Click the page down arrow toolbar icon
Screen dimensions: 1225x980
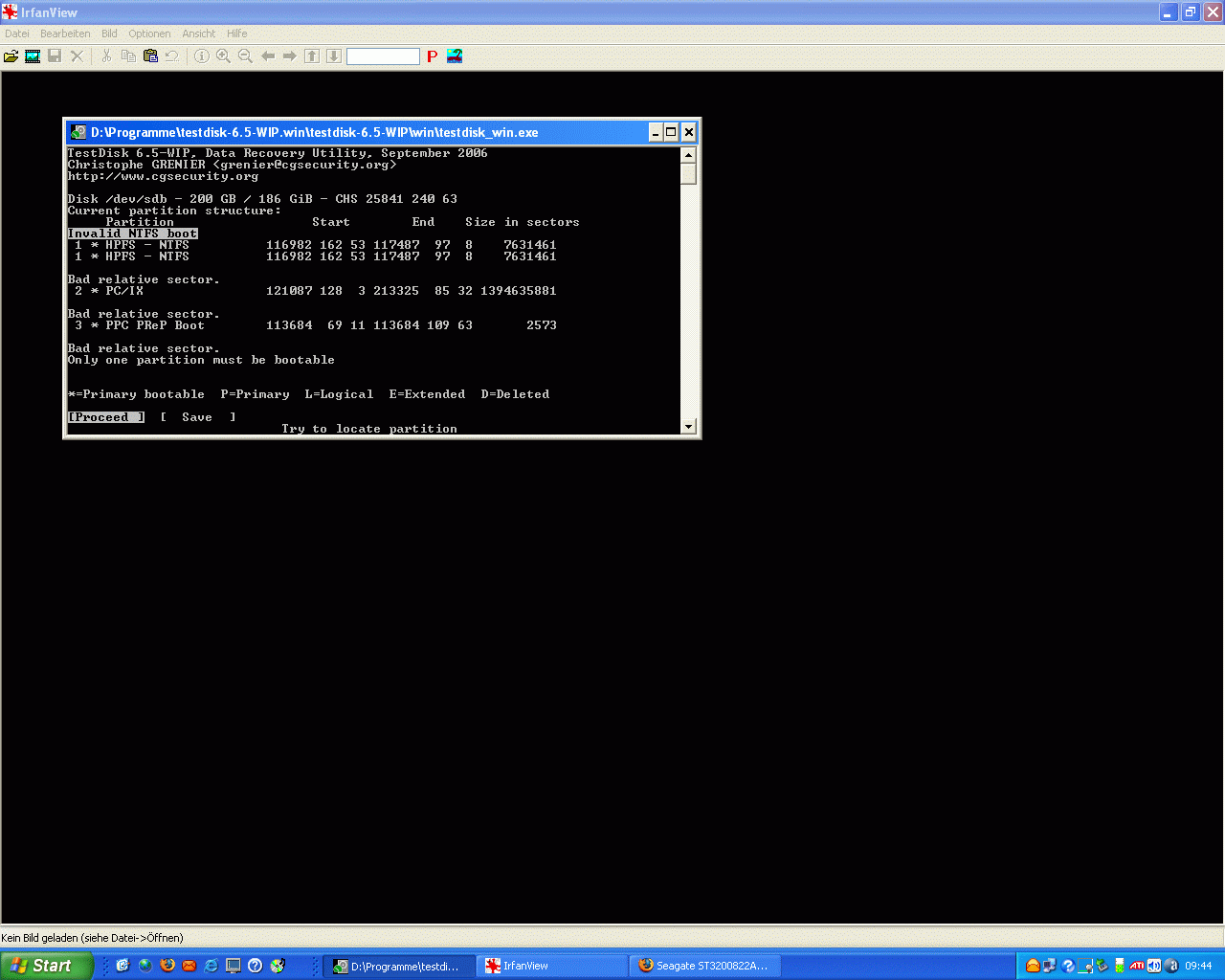coord(334,56)
